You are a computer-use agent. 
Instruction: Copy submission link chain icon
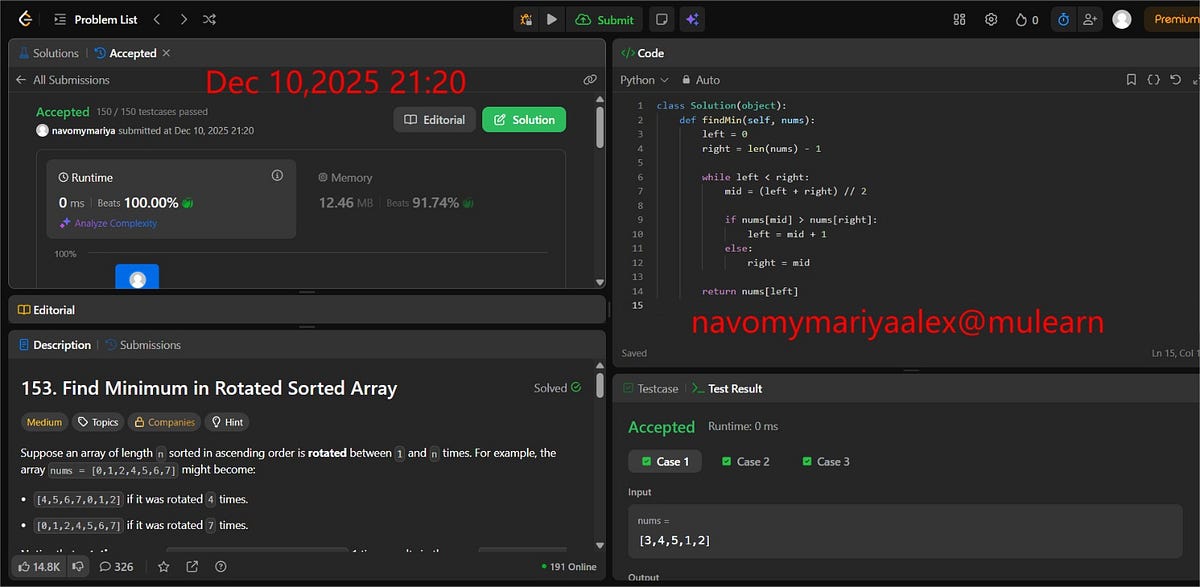click(x=590, y=80)
